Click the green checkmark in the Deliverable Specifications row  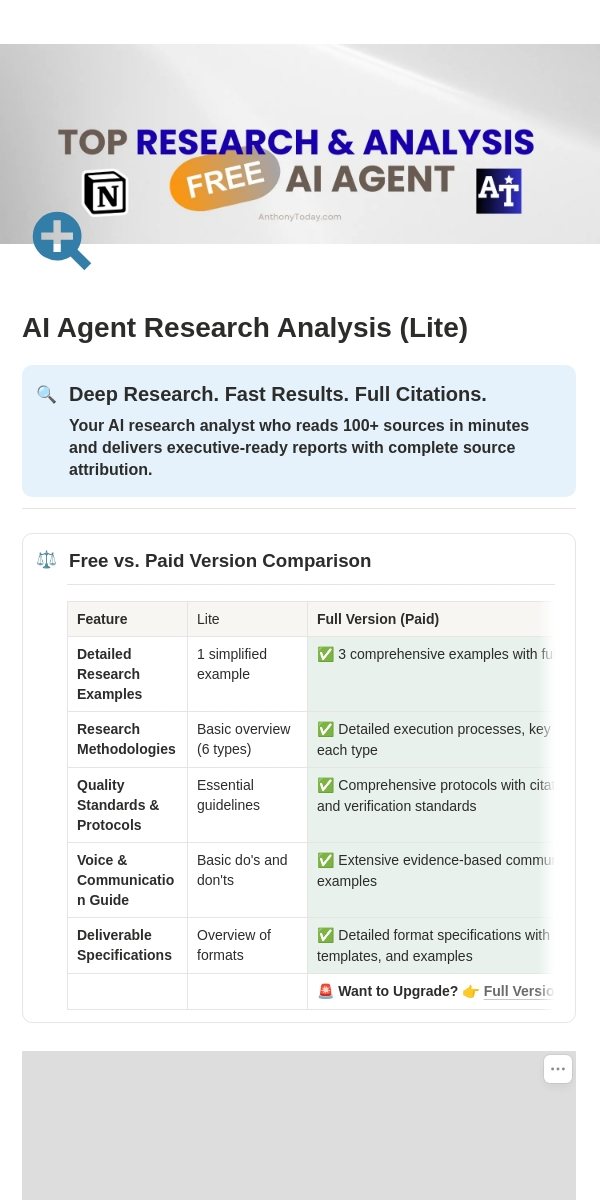326,935
